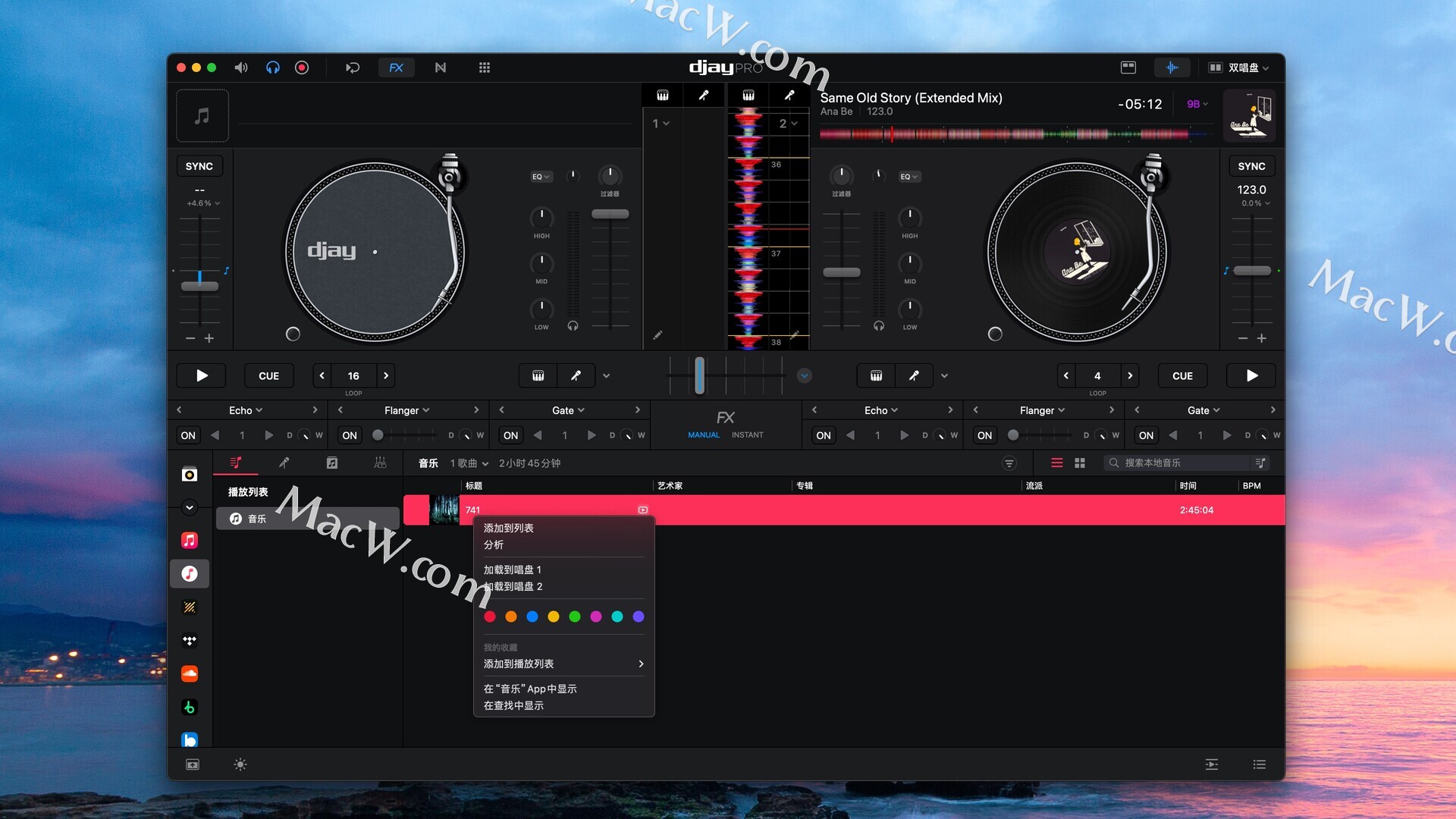Image resolution: width=1456 pixels, height=819 pixels.
Task: Switch FX mode to INSTANT
Action: coord(748,435)
